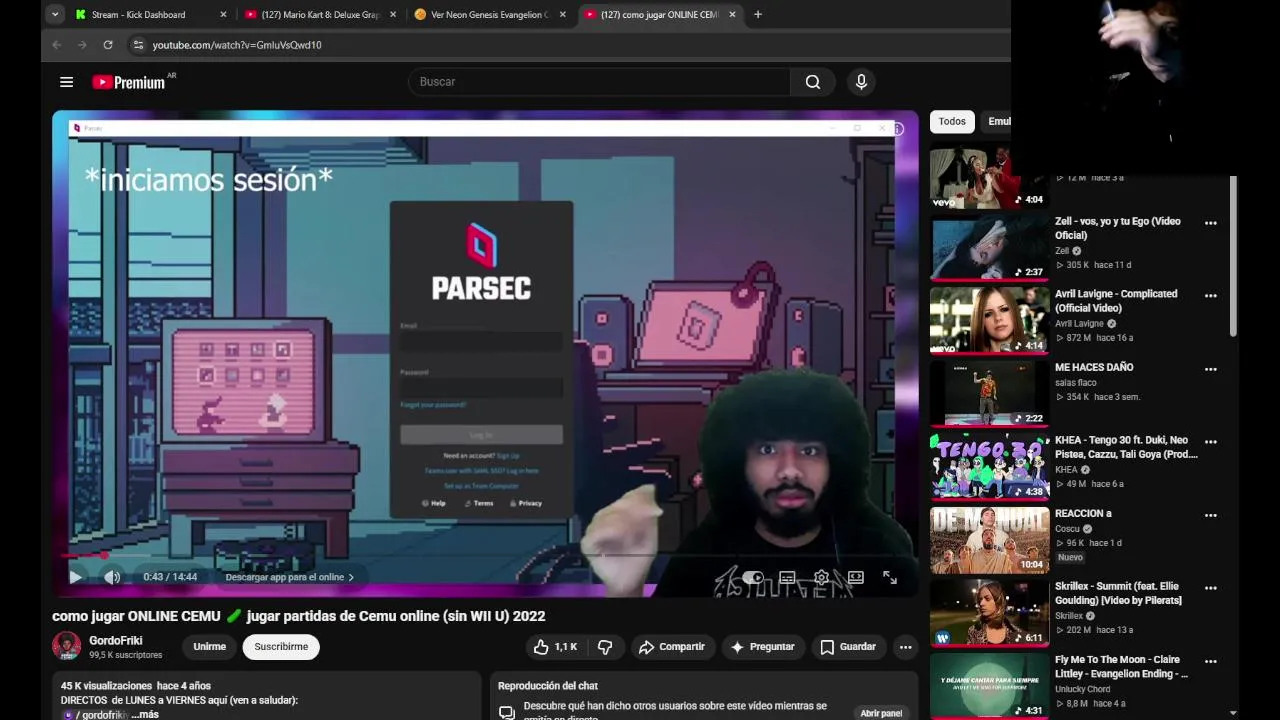Image resolution: width=1280 pixels, height=720 pixels.
Task: Open ME HACES DAÑO video thumbnail
Action: pos(989,393)
